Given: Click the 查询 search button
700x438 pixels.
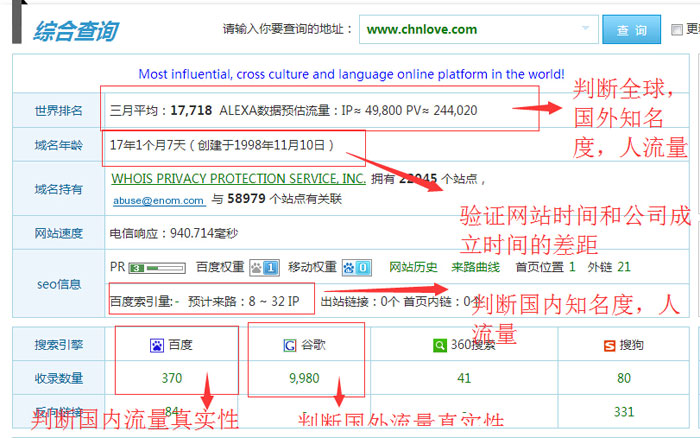Looking at the screenshot, I should pos(631,29).
